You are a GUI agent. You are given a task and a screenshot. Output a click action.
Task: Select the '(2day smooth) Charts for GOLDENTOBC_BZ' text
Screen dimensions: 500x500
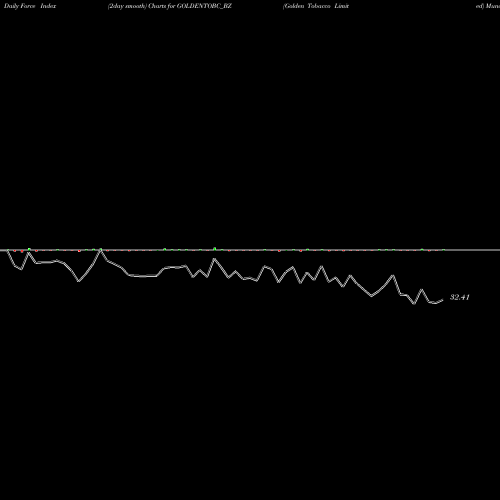tap(170, 6)
